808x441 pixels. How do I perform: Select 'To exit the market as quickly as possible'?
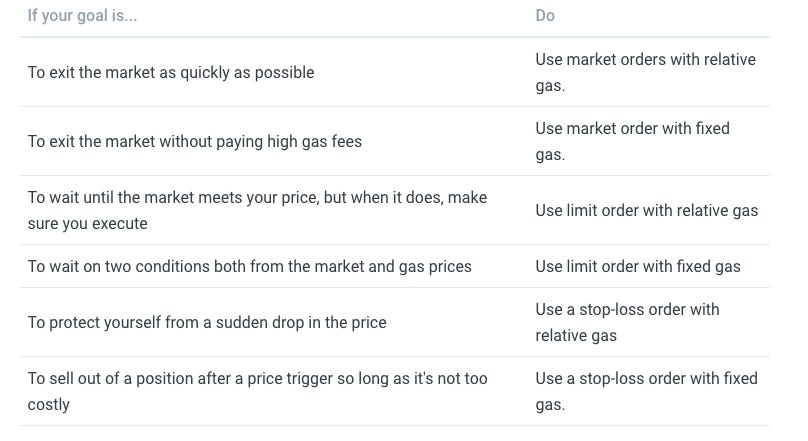pyautogui.click(x=171, y=73)
